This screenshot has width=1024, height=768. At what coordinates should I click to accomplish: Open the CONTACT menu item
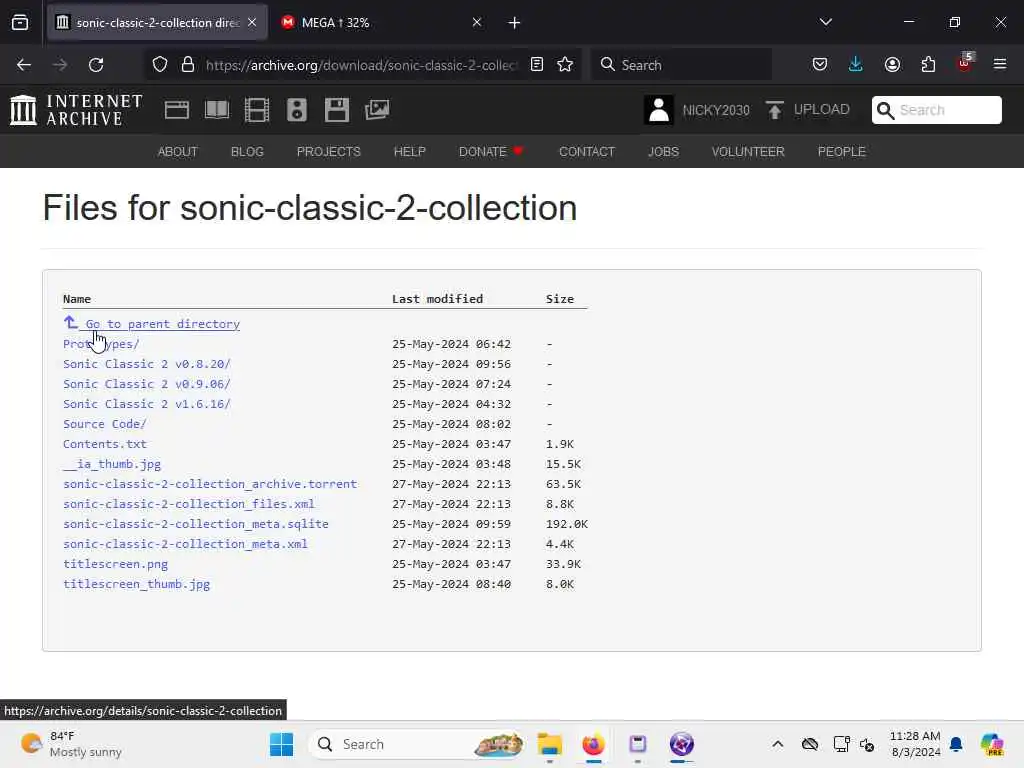pyautogui.click(x=587, y=152)
